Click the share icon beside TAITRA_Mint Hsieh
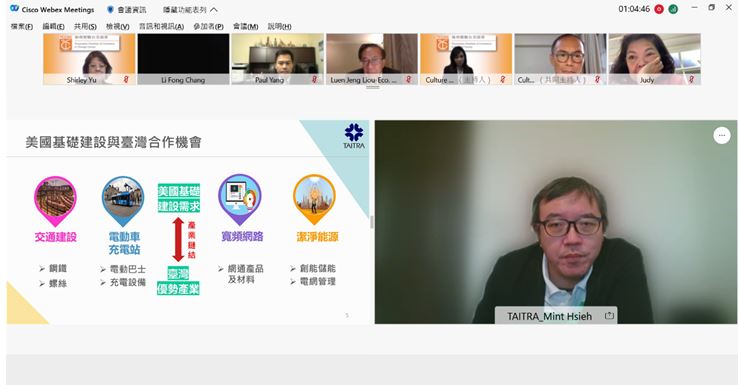 point(609,316)
